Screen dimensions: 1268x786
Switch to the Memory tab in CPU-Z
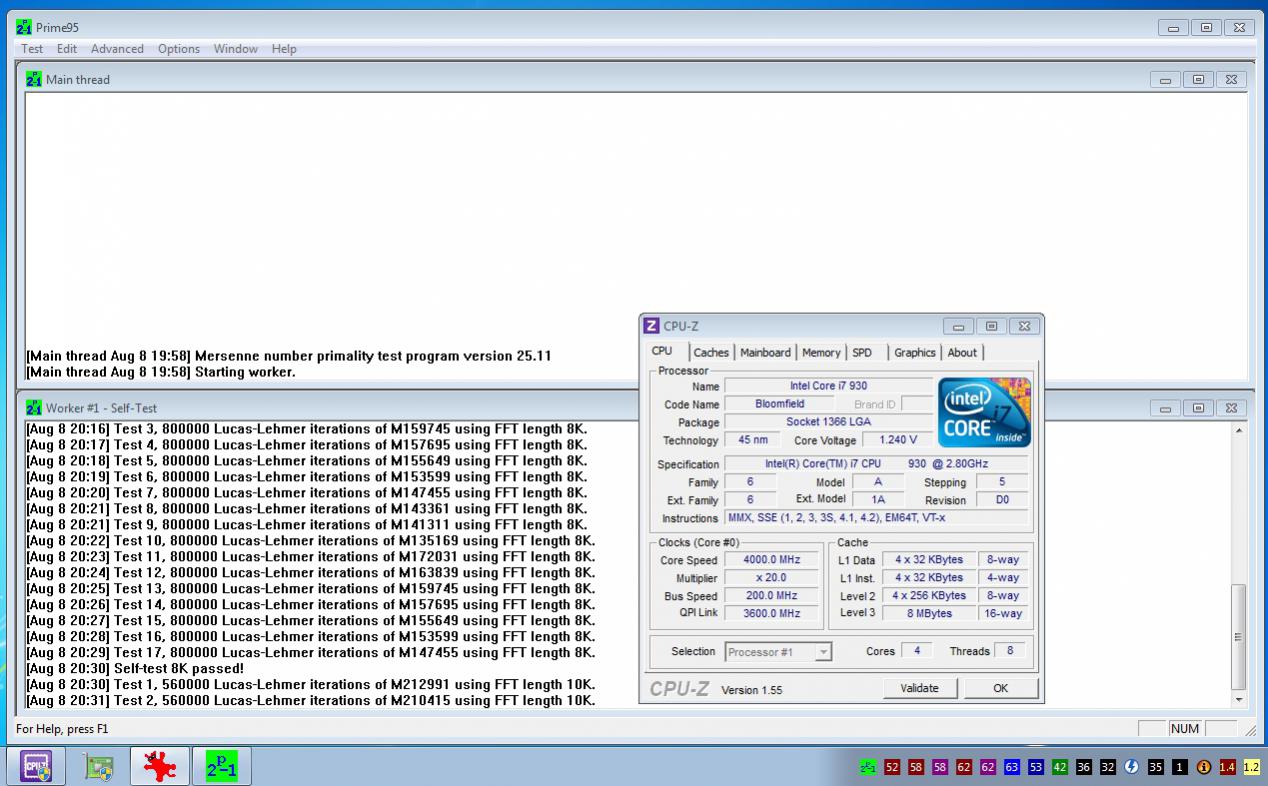click(821, 352)
